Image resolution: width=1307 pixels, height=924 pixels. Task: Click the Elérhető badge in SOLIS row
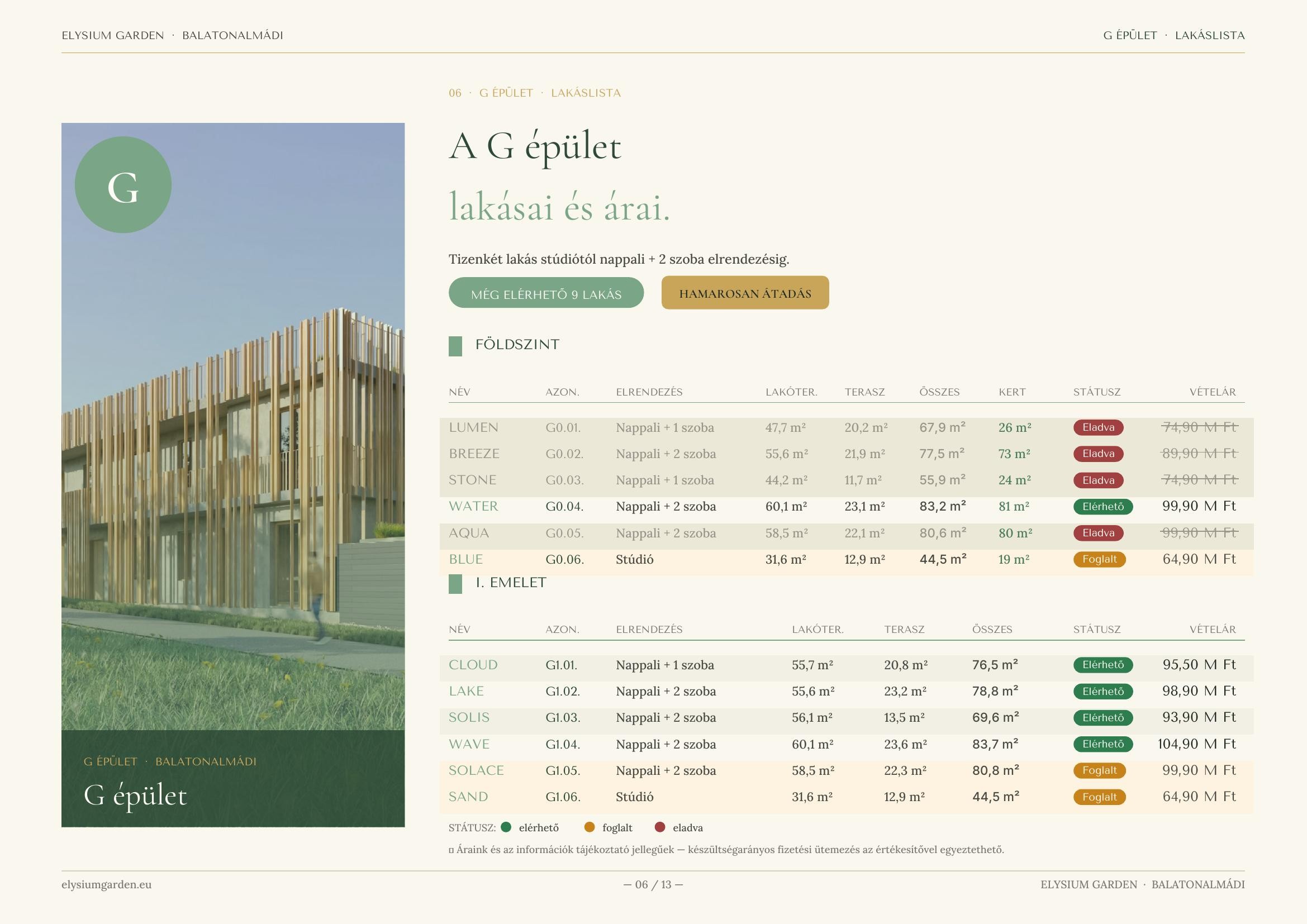1102,717
